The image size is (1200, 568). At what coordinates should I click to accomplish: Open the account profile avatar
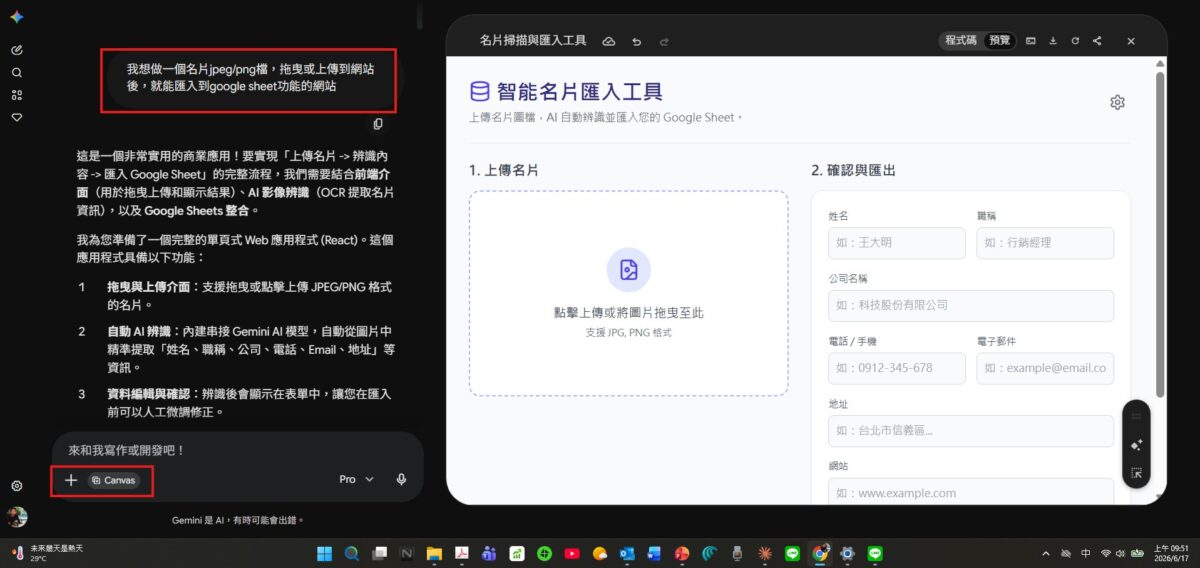[x=17, y=517]
